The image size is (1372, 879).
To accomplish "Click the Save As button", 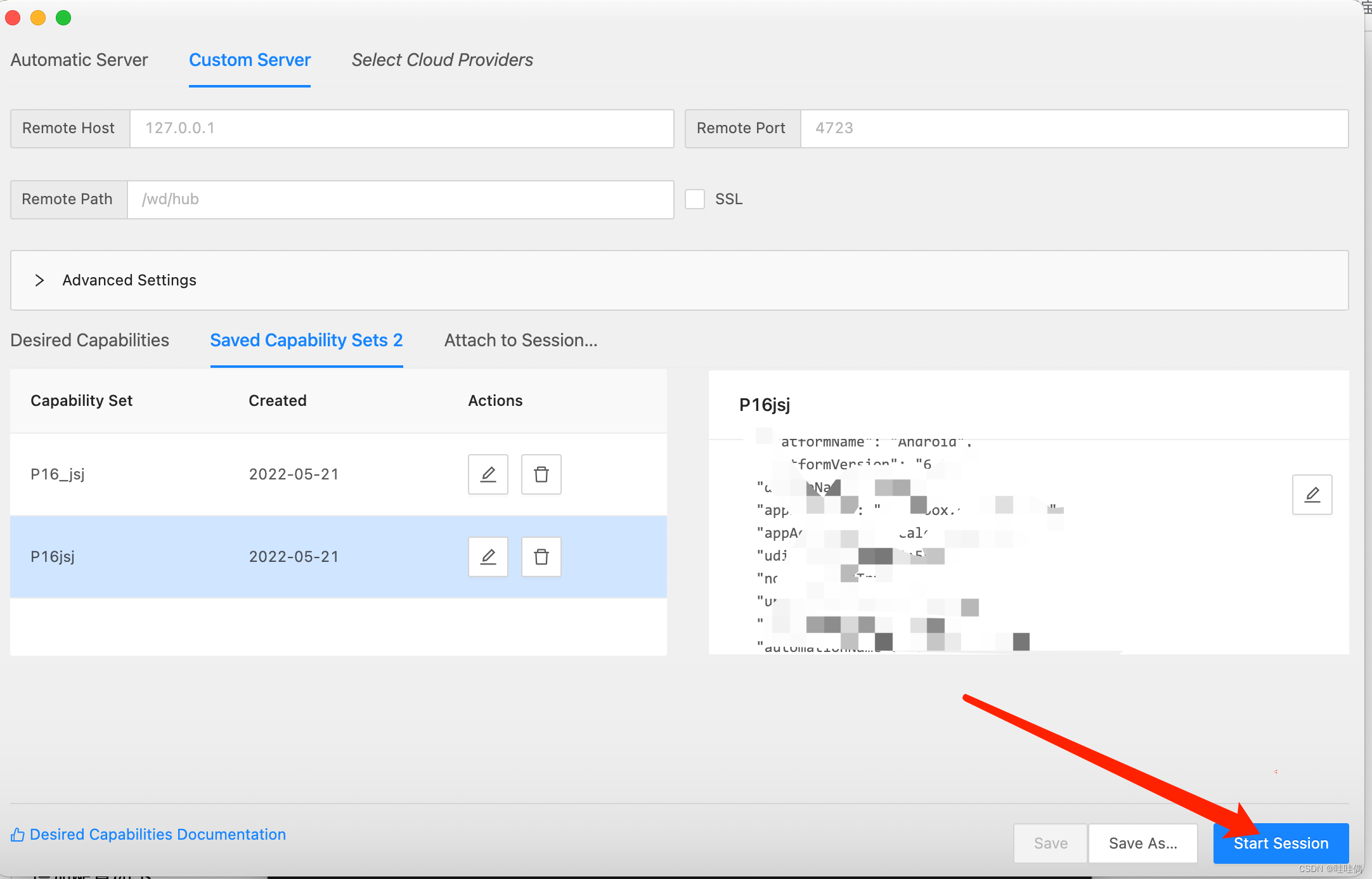I will point(1142,843).
